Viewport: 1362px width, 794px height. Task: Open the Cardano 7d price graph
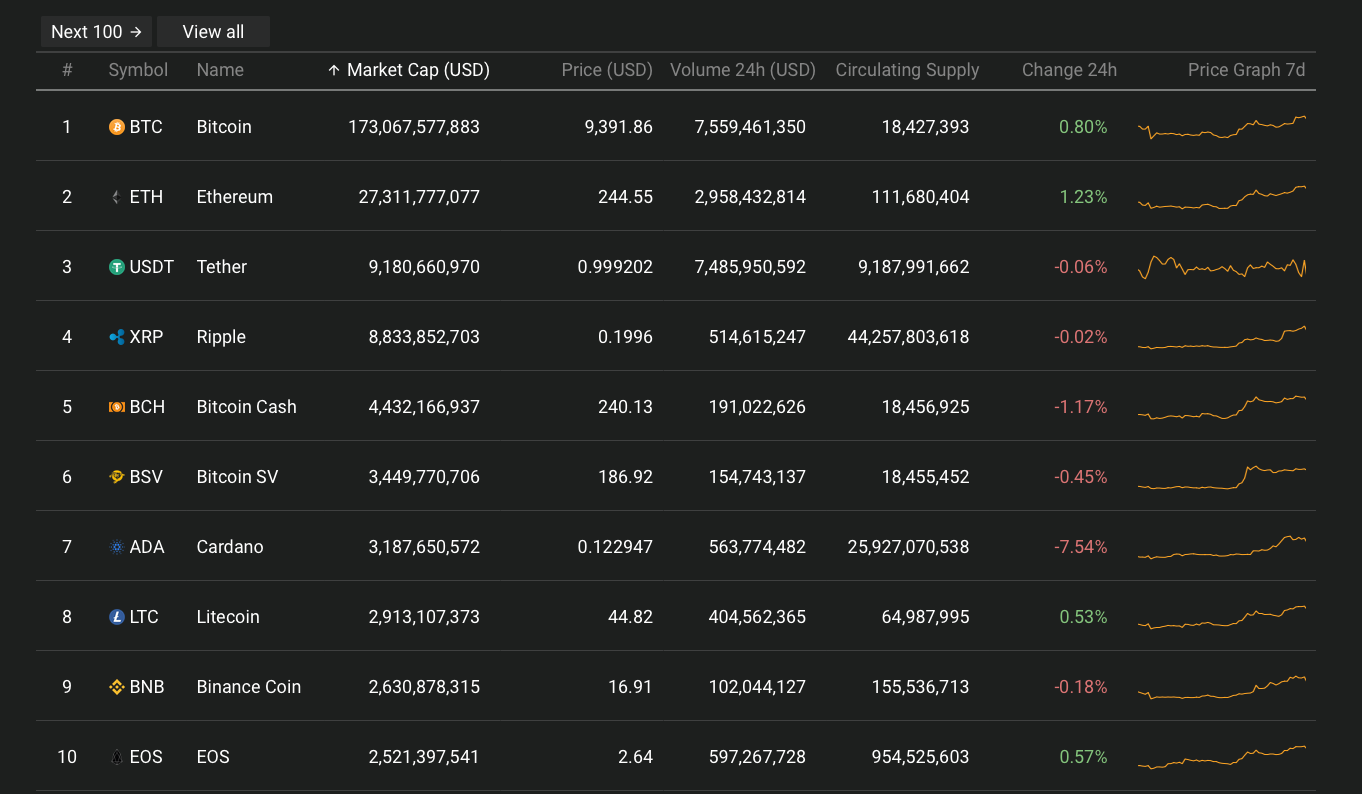1222,547
